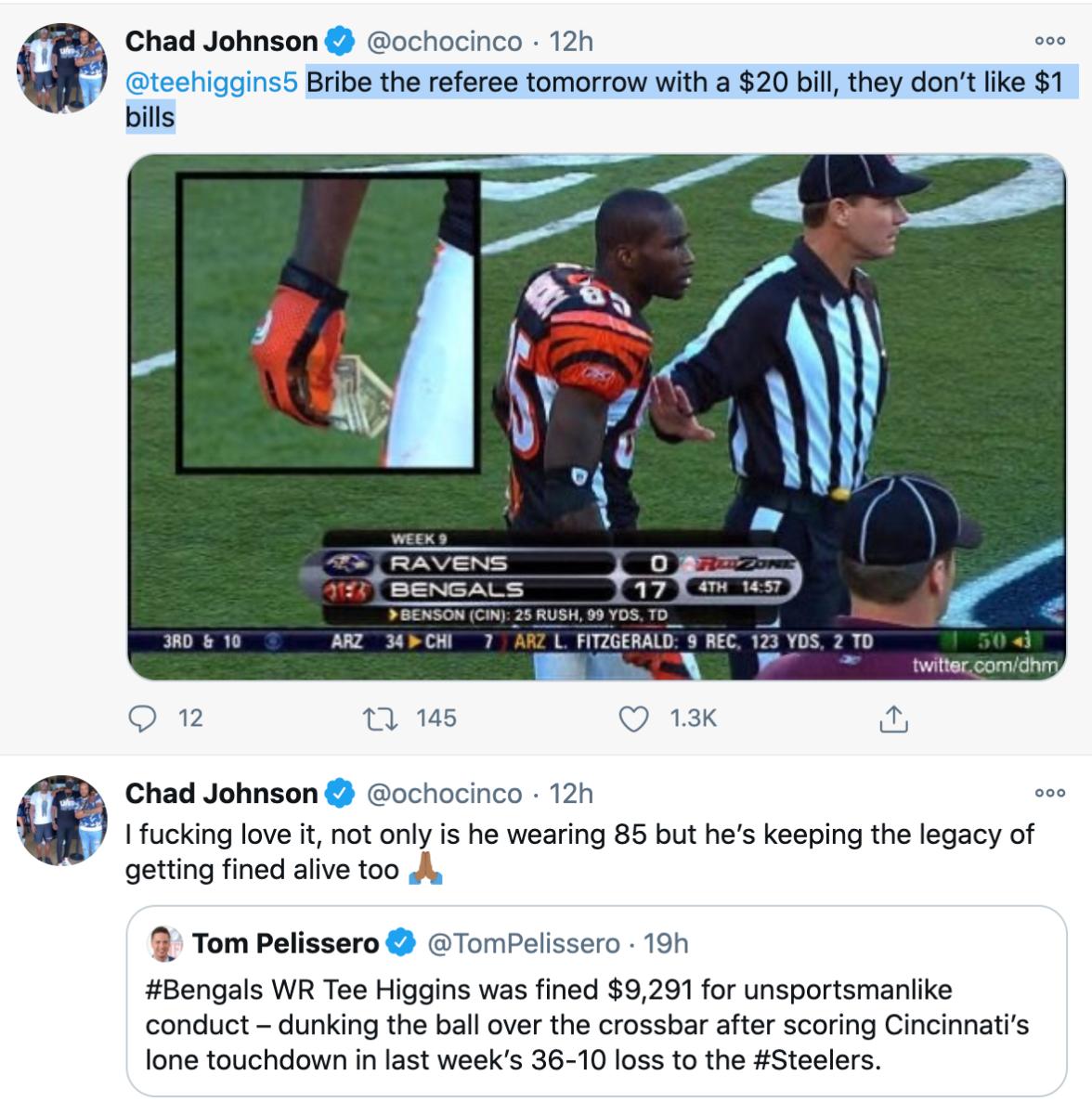
Task: Open more options on second tweet
Action: (1050, 794)
